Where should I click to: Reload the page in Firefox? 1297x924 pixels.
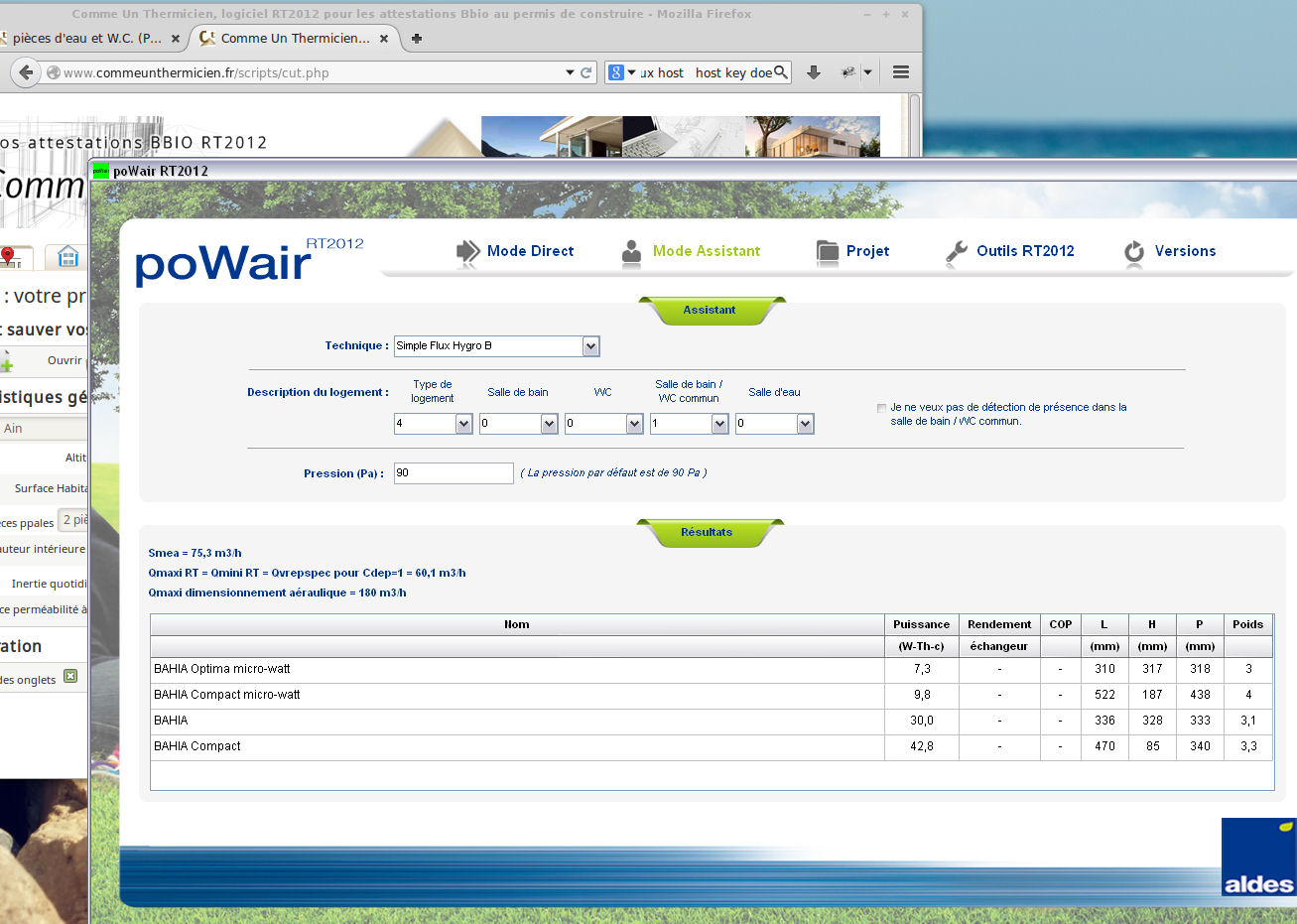(x=586, y=72)
